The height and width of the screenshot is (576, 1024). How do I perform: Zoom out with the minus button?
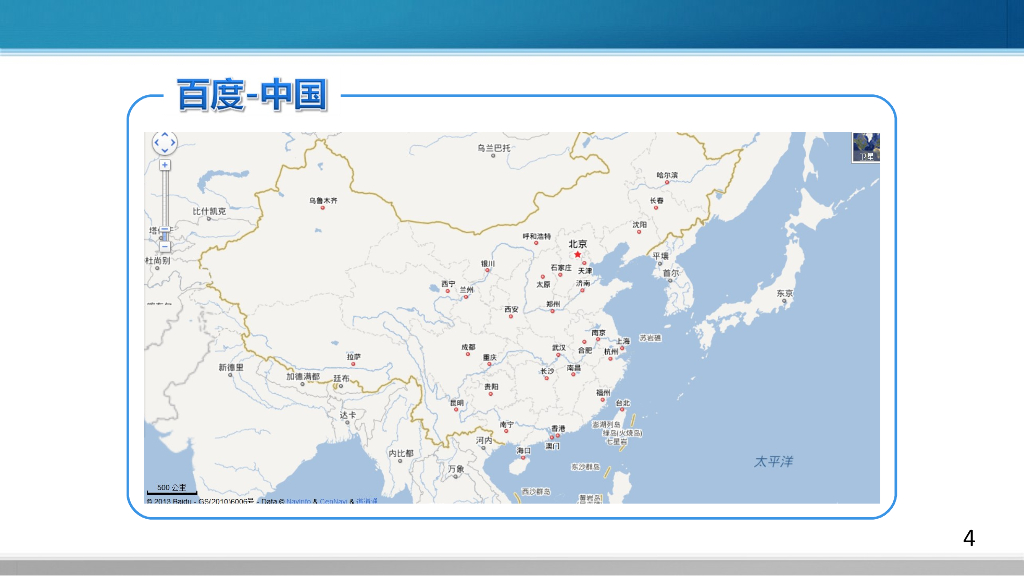pyautogui.click(x=165, y=247)
